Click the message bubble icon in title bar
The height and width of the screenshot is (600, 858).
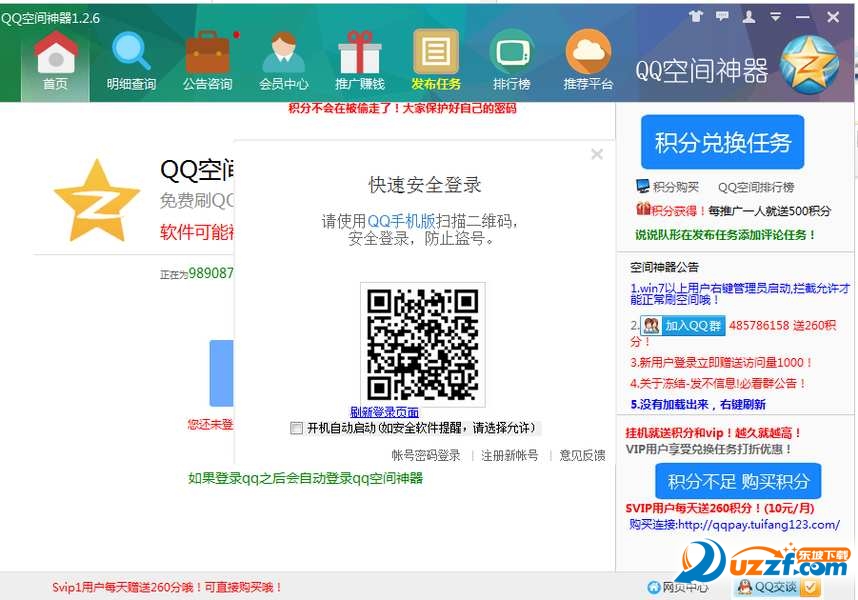pos(722,16)
